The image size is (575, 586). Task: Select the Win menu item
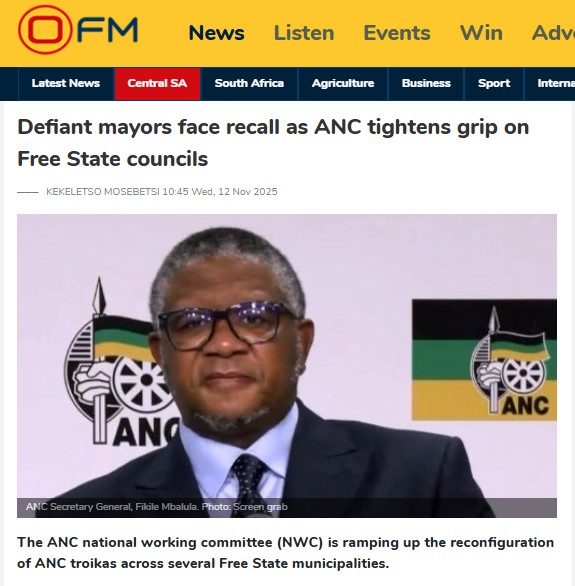pos(481,33)
